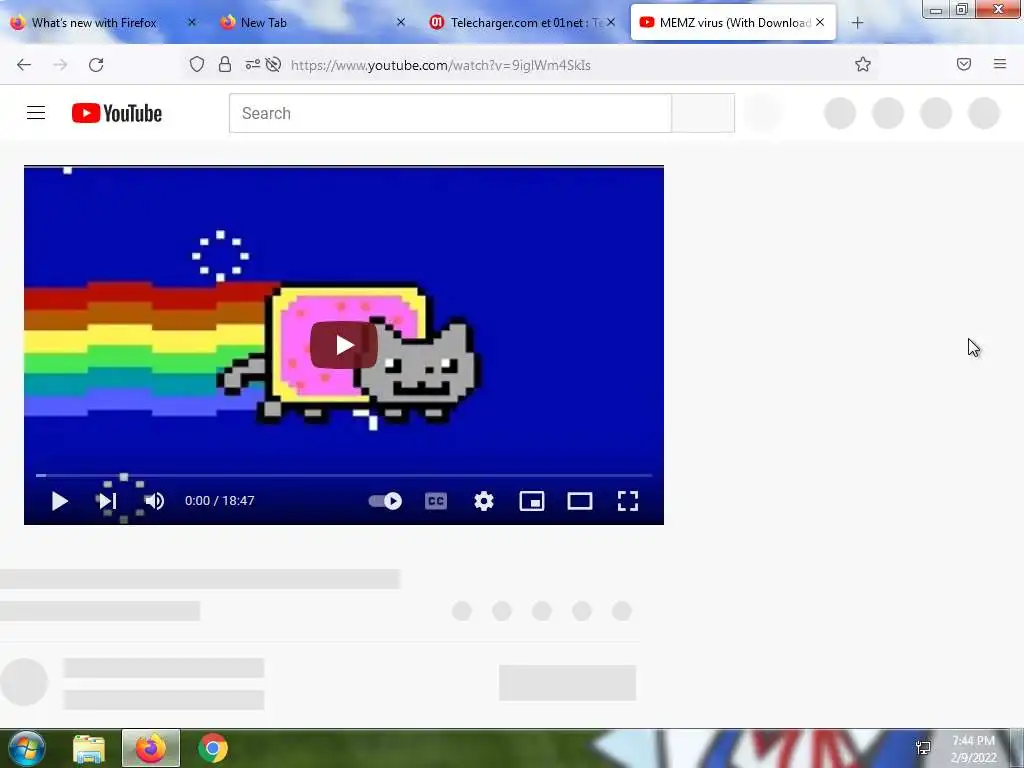Open video settings gear
Viewport: 1024px width, 768px height.
484,501
